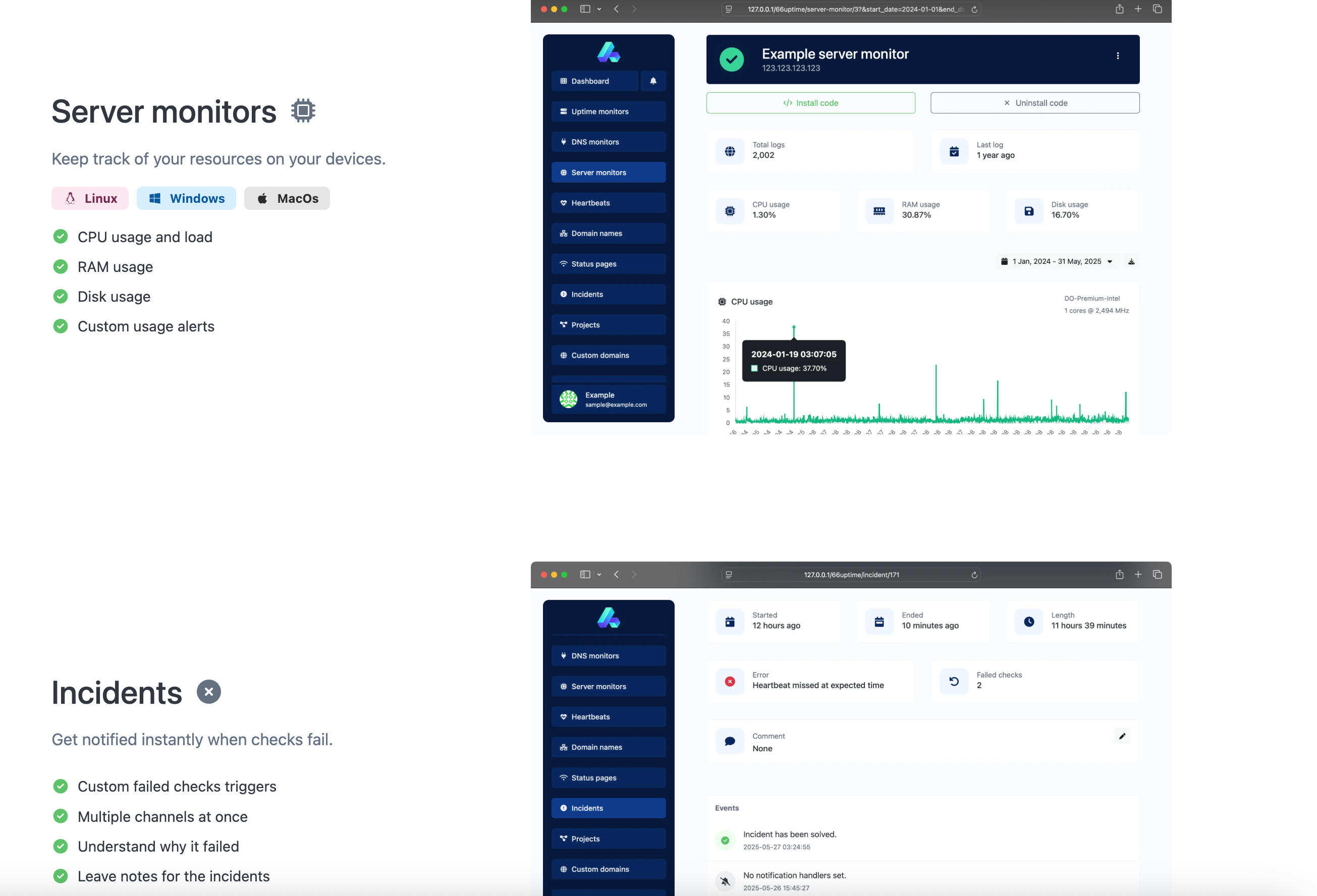Screen dimensions: 1317x896
Task: Click the tallest CPU usage spike on the chart
Action: pos(793,327)
